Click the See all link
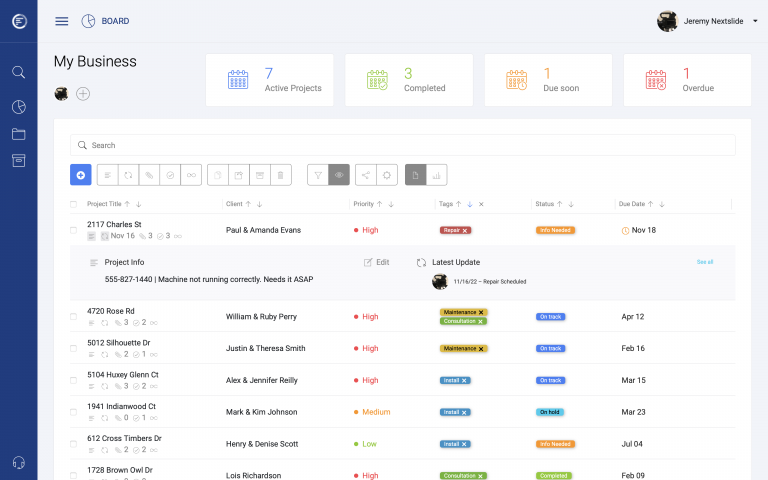The height and width of the screenshot is (480, 768). (705, 262)
